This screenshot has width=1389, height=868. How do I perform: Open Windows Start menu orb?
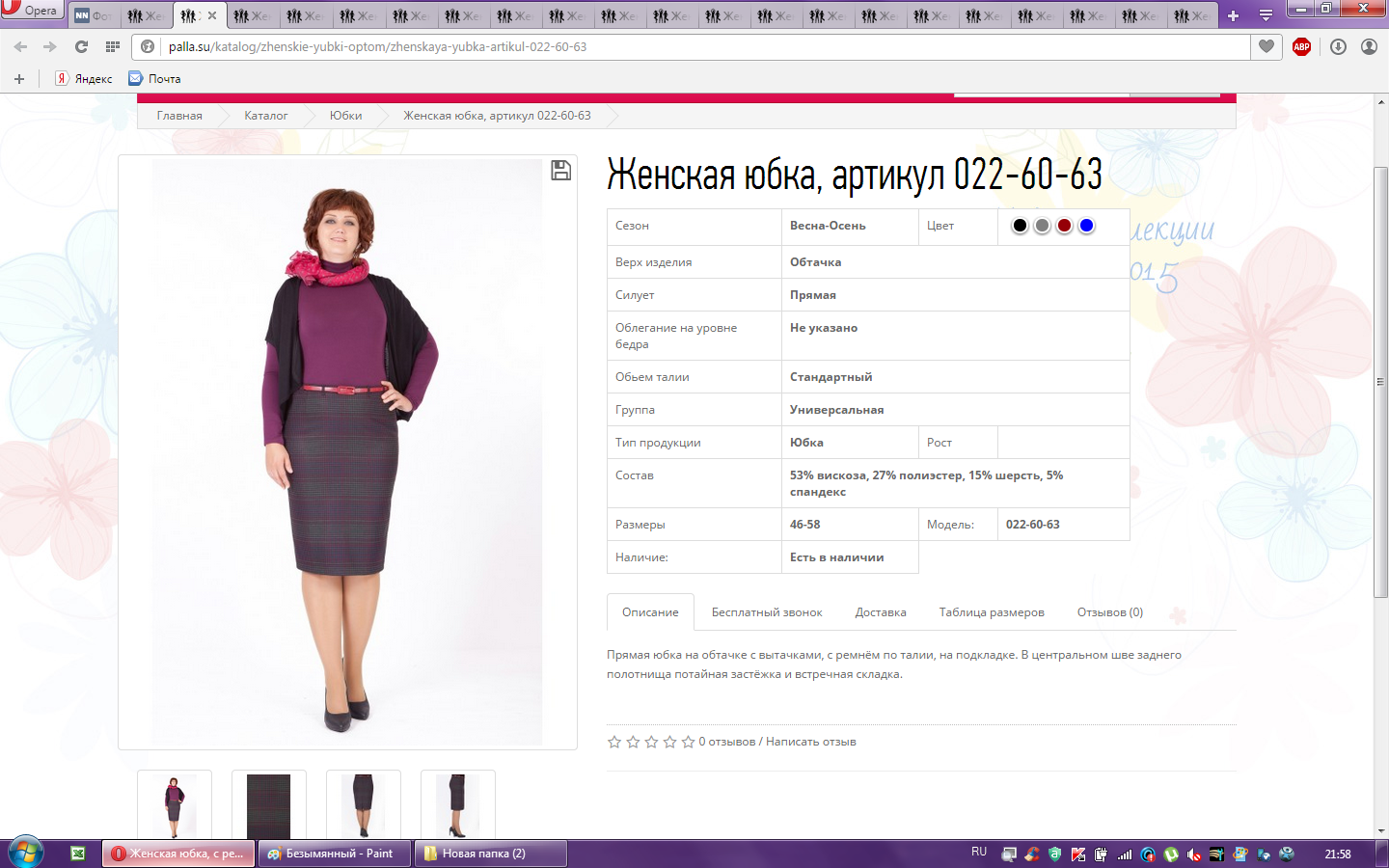pos(26,853)
